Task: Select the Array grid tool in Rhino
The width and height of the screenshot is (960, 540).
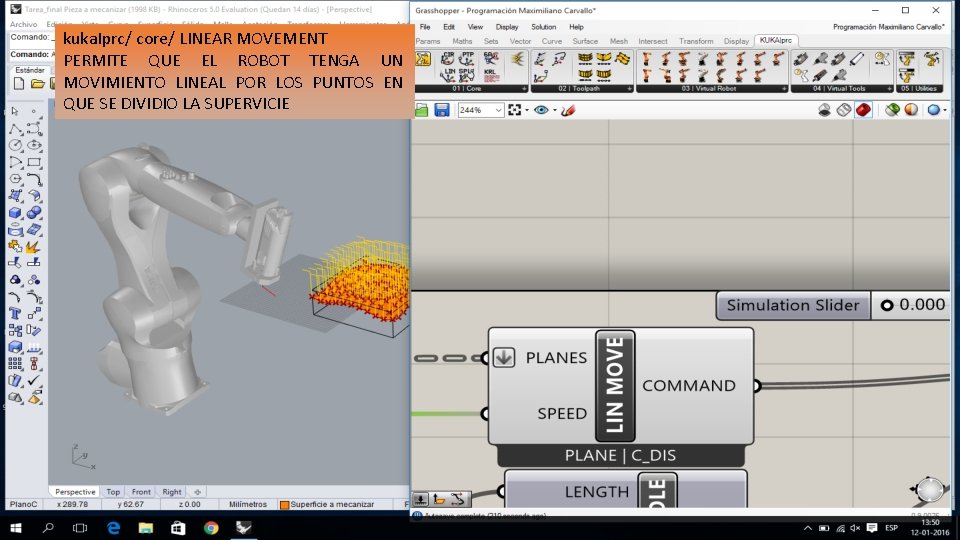Action: 15,363
